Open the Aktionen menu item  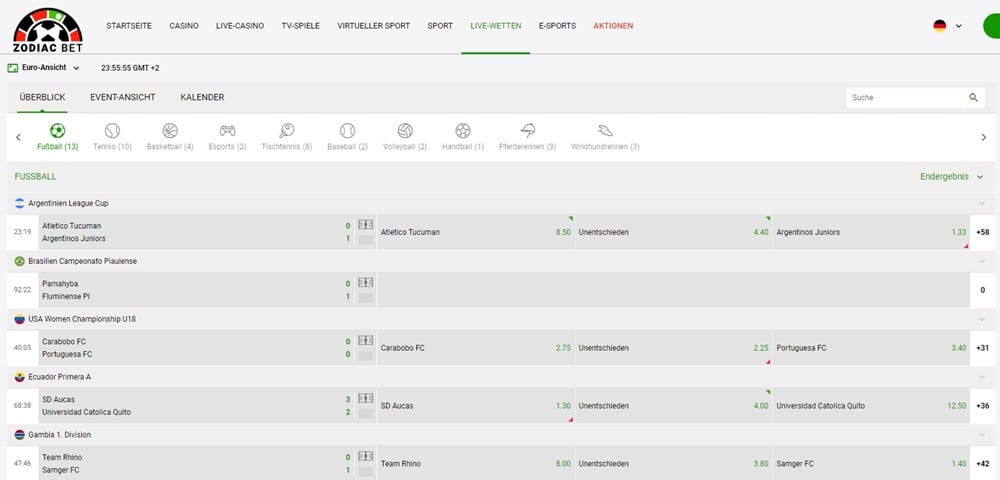[613, 26]
